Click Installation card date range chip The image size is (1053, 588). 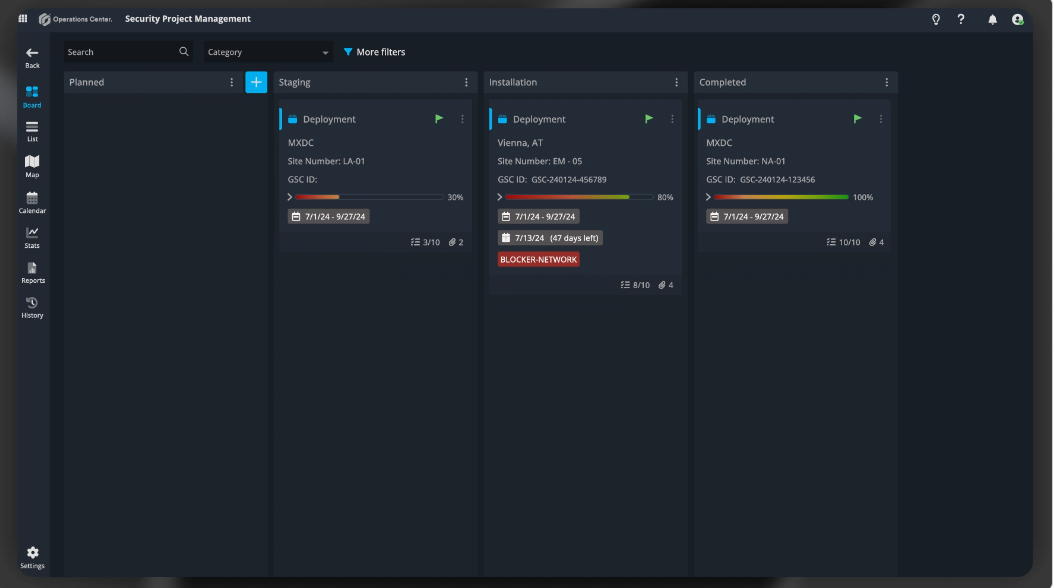tap(539, 217)
